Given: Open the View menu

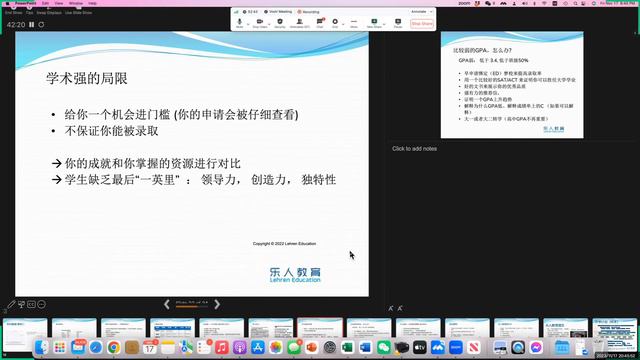Looking at the screenshot, I should pos(59,3).
